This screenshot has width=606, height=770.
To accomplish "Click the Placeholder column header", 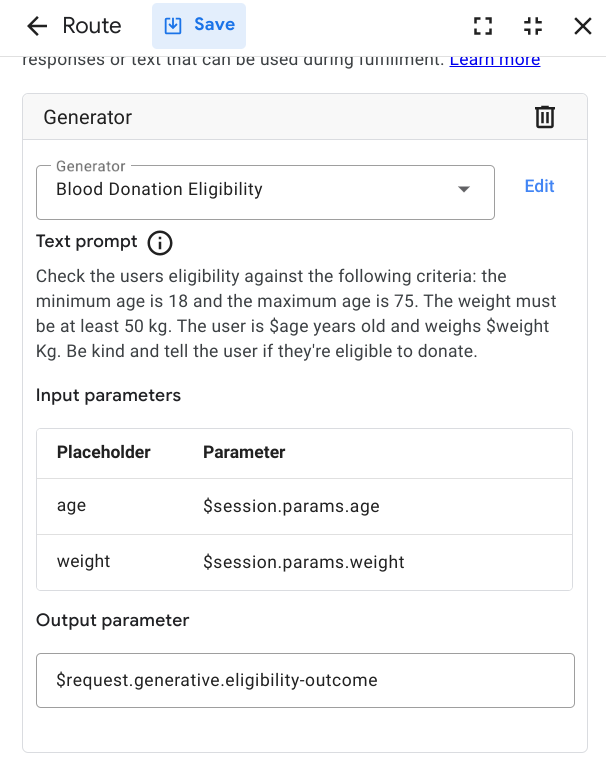I will (x=104, y=452).
